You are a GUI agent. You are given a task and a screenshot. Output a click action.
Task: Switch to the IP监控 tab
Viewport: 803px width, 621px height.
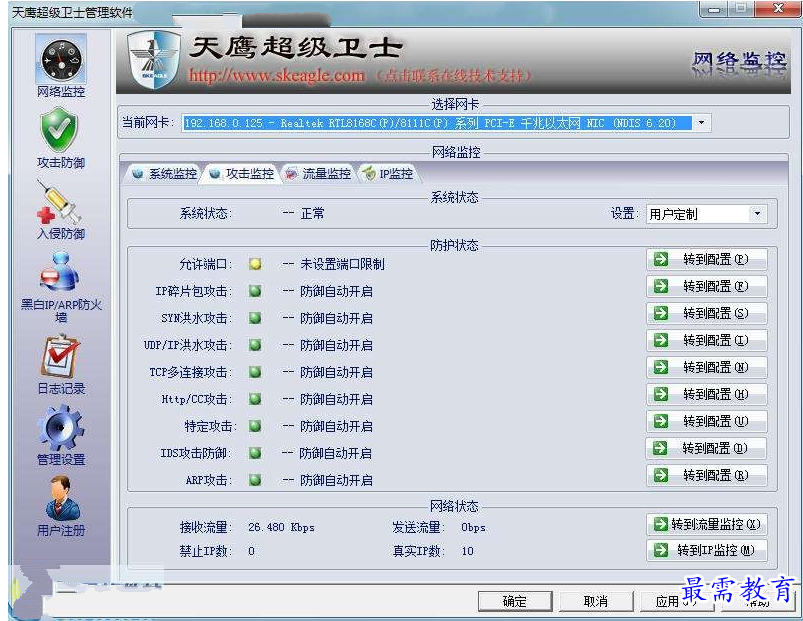tap(388, 174)
